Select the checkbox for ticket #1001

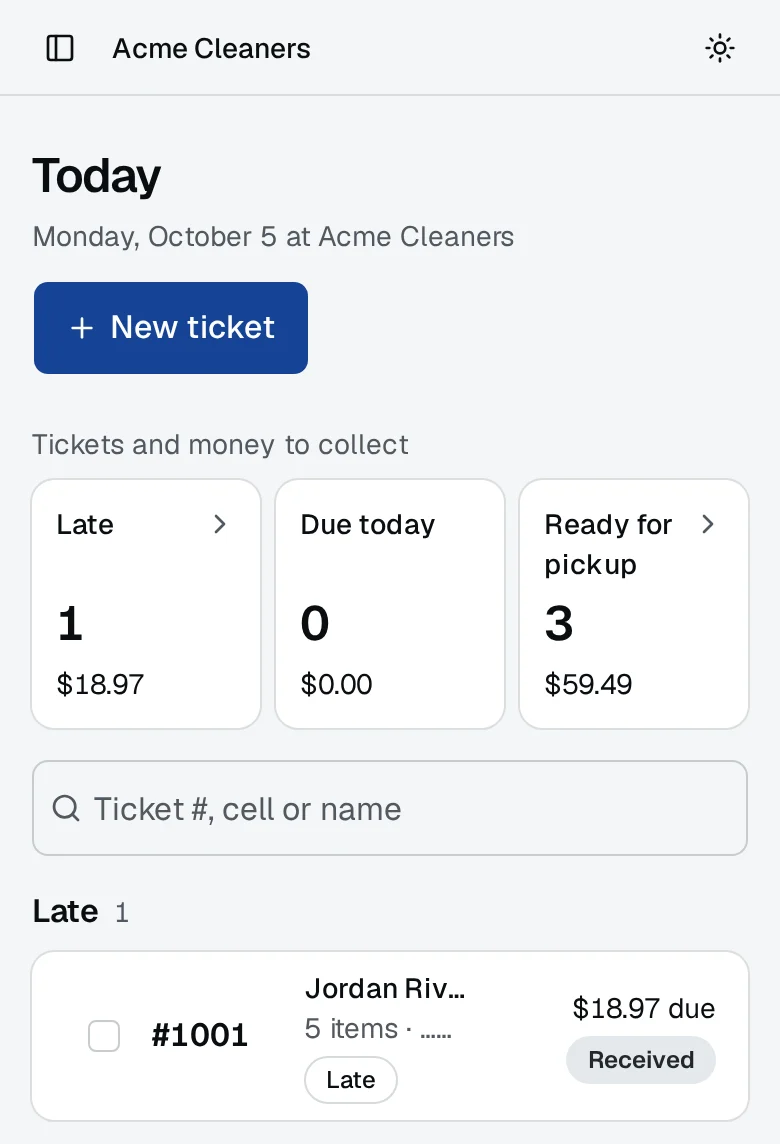(104, 1036)
